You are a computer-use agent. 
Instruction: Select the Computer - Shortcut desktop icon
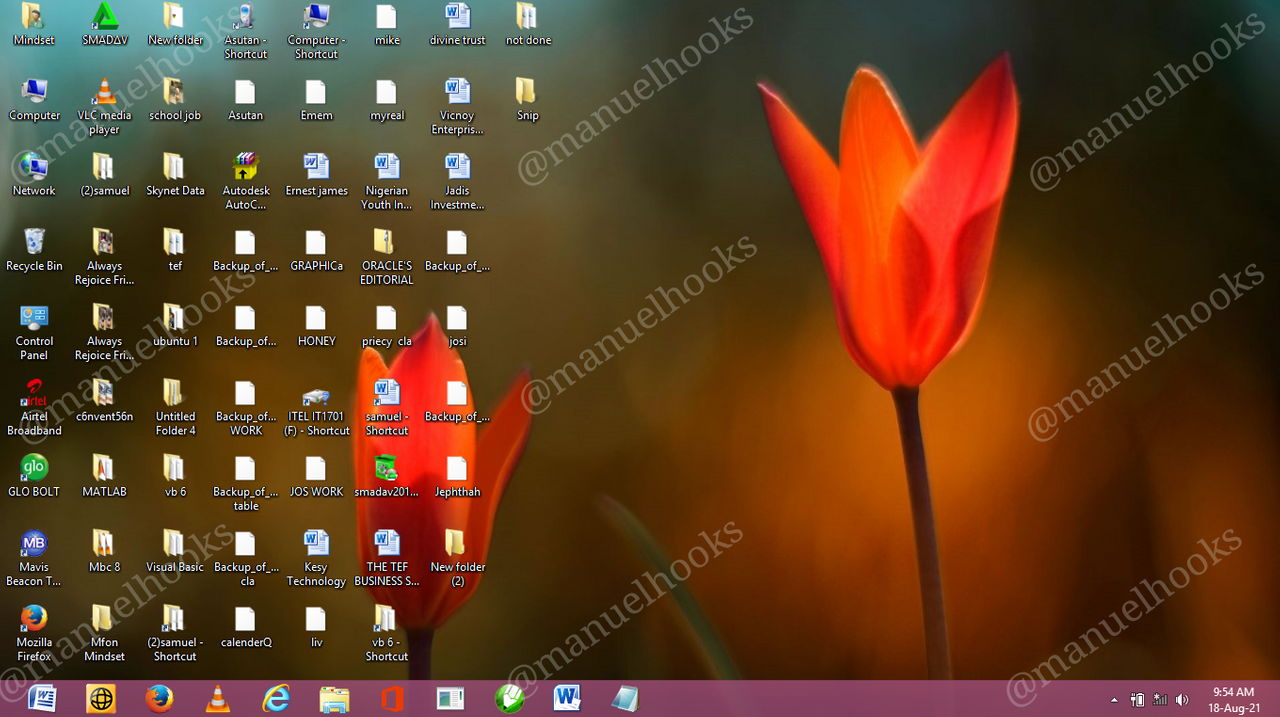tap(316, 31)
